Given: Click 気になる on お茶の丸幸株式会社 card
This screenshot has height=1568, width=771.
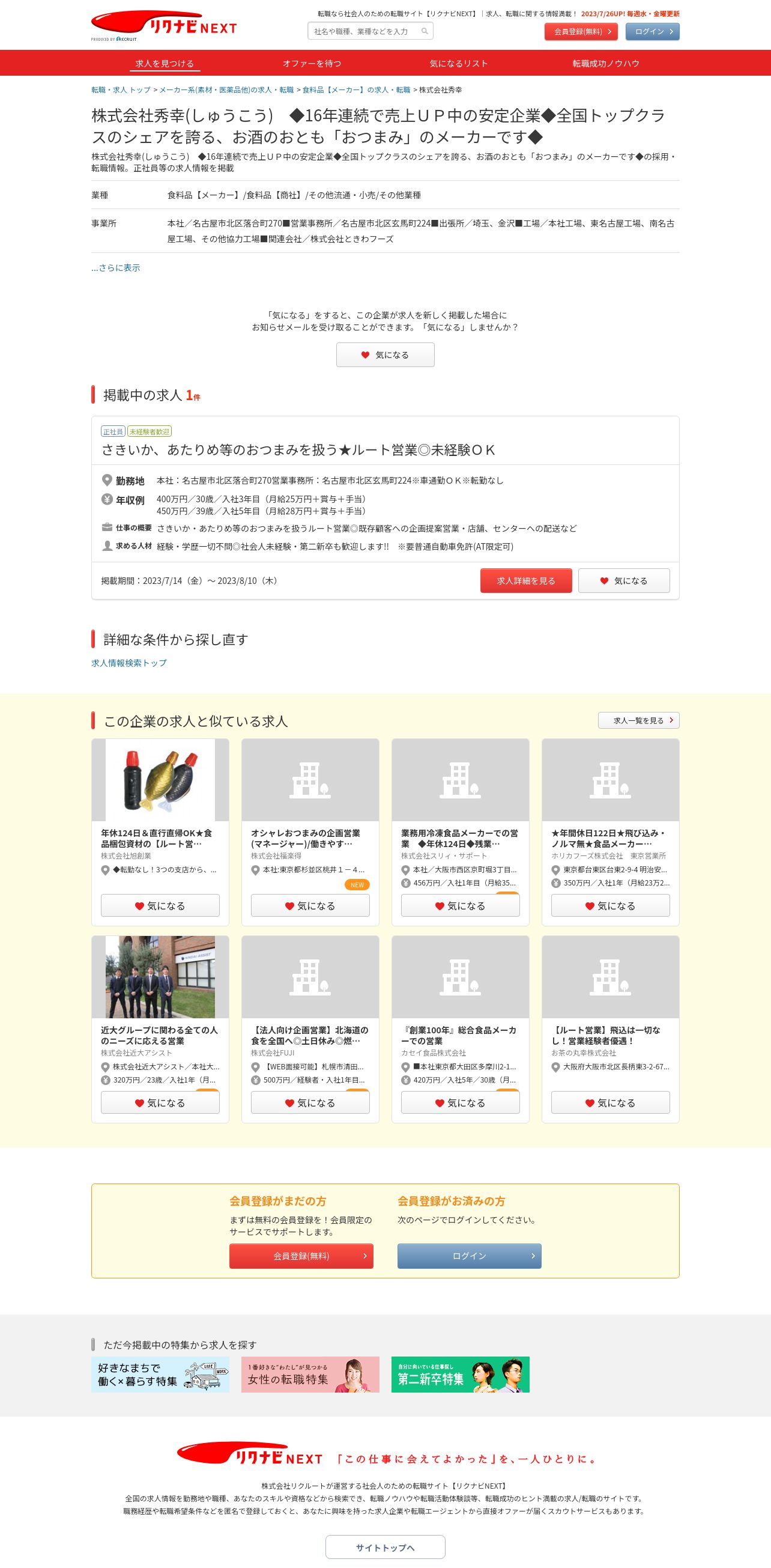Looking at the screenshot, I should [x=610, y=1103].
